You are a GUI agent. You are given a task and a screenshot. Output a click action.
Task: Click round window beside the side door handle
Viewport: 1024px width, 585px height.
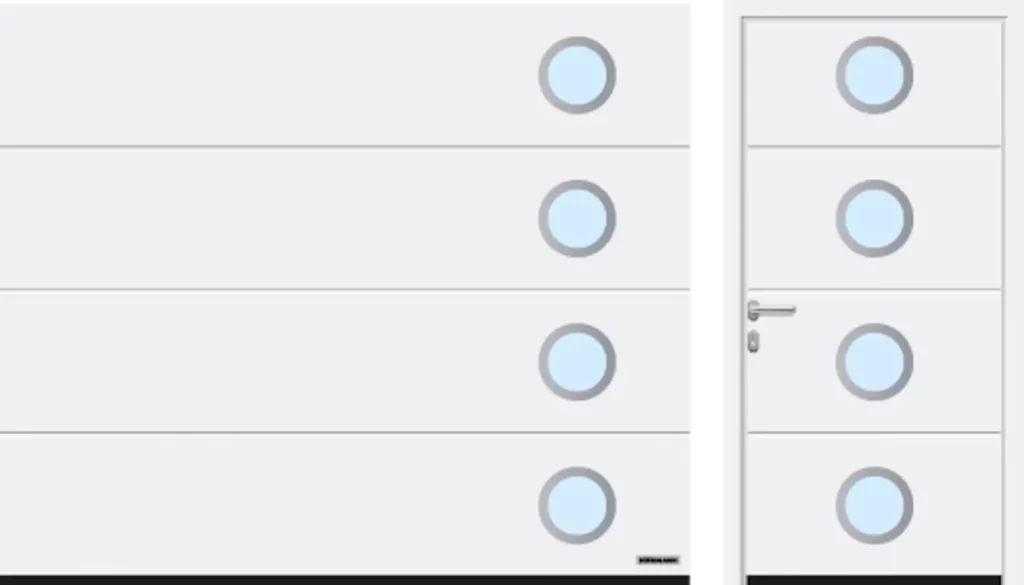tap(874, 362)
